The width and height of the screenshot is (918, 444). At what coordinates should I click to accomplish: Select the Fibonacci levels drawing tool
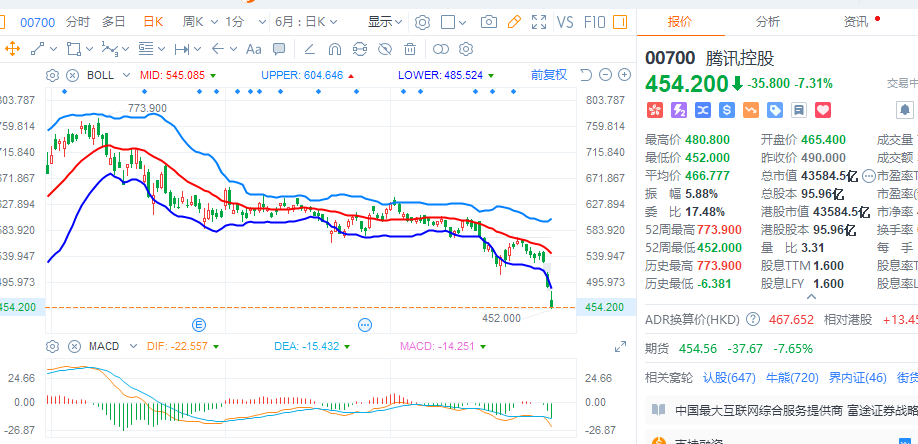[x=146, y=49]
